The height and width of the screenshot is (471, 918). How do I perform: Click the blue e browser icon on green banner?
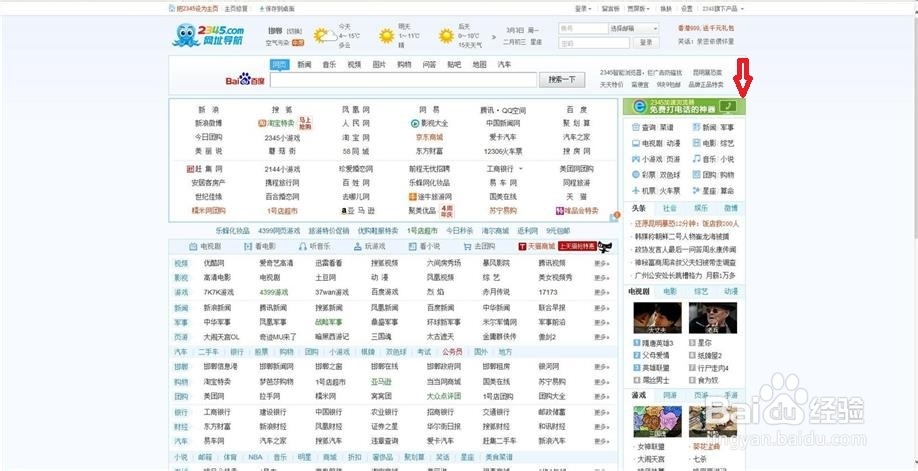[639, 106]
